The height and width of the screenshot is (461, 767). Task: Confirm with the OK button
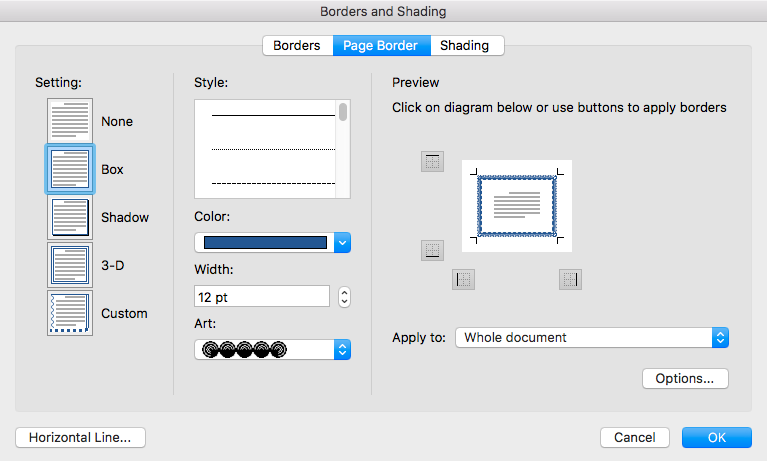tap(717, 438)
